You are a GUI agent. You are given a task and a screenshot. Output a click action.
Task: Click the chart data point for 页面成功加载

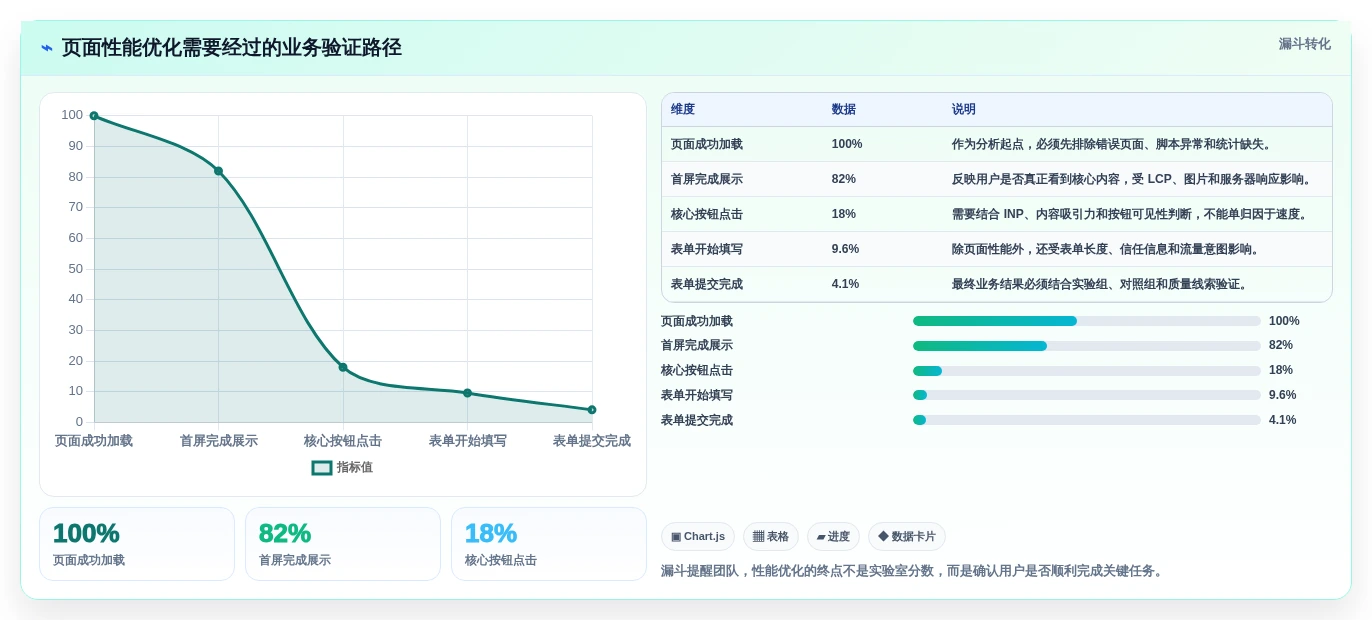tap(94, 116)
